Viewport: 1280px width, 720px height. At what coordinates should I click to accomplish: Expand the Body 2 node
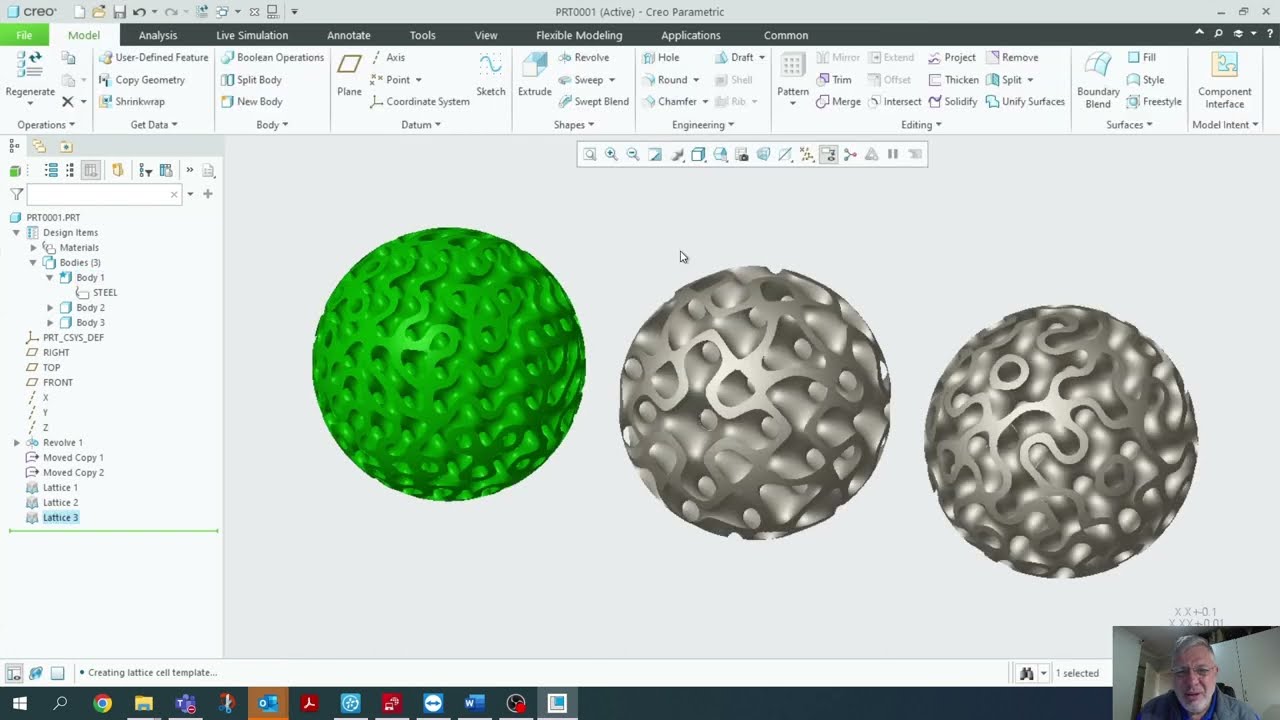point(50,307)
